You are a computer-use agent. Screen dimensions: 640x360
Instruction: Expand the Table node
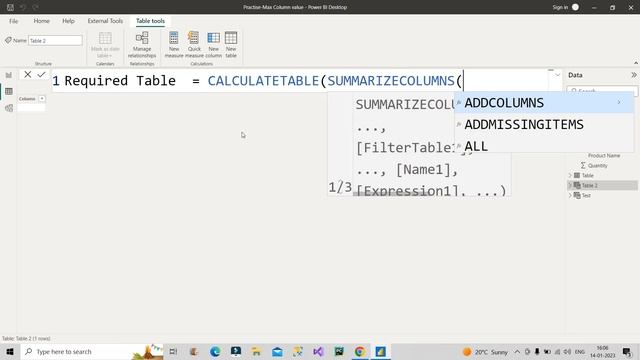(x=570, y=176)
